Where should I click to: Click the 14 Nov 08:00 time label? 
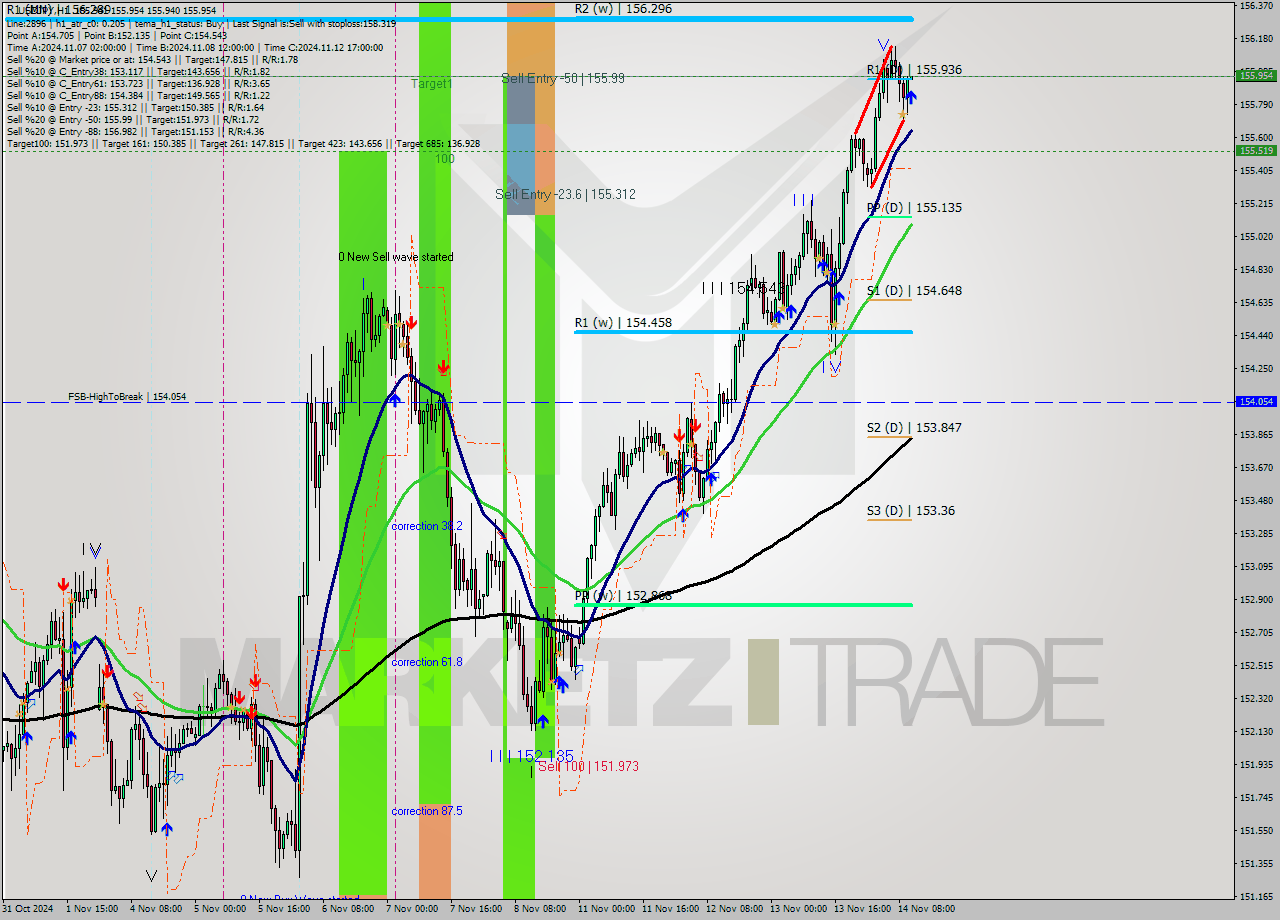[926, 909]
